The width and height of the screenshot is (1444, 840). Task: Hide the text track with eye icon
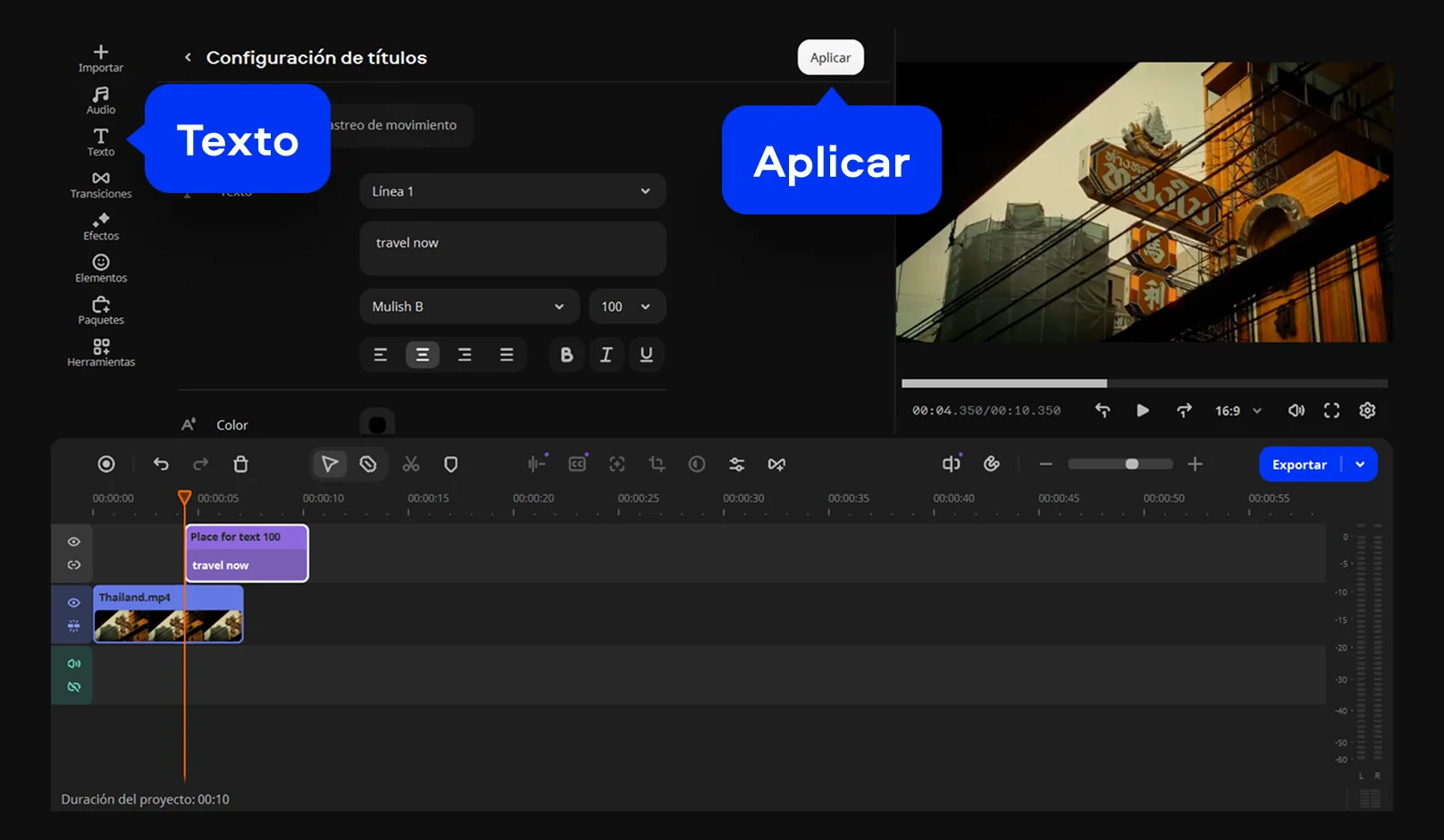tap(74, 542)
